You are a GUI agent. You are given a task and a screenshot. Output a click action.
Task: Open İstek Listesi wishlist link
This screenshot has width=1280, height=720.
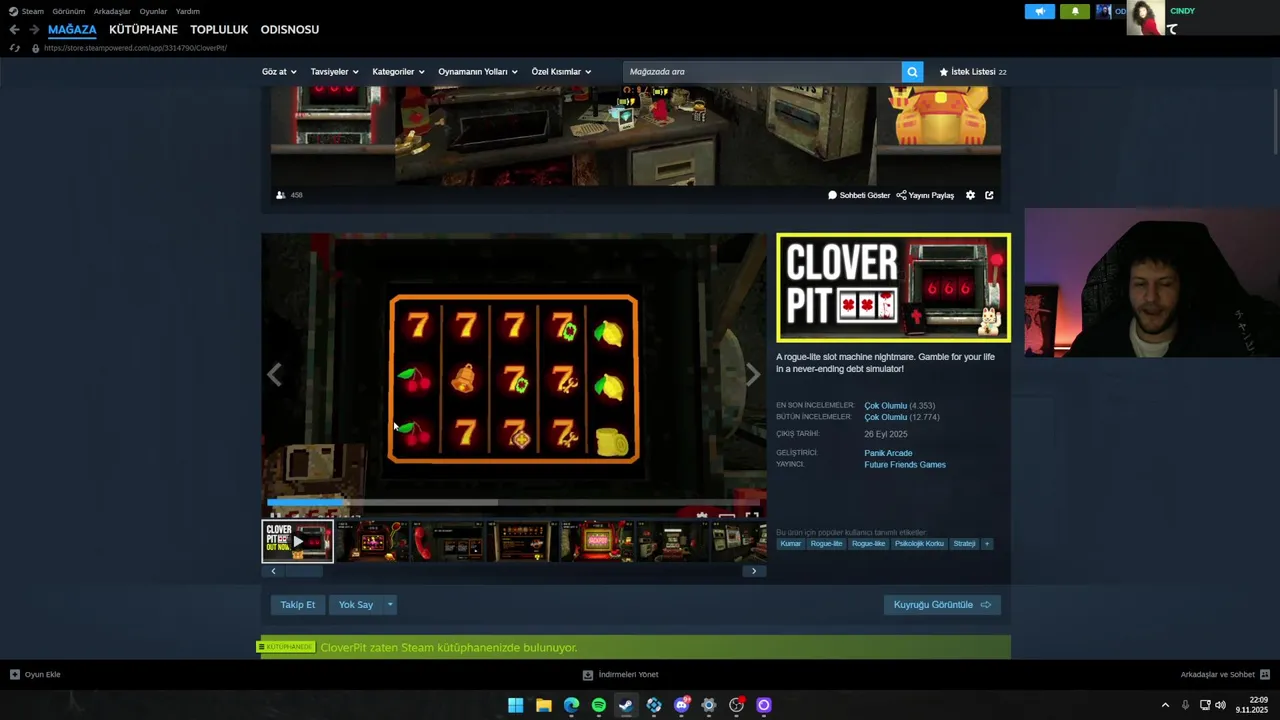coord(973,72)
